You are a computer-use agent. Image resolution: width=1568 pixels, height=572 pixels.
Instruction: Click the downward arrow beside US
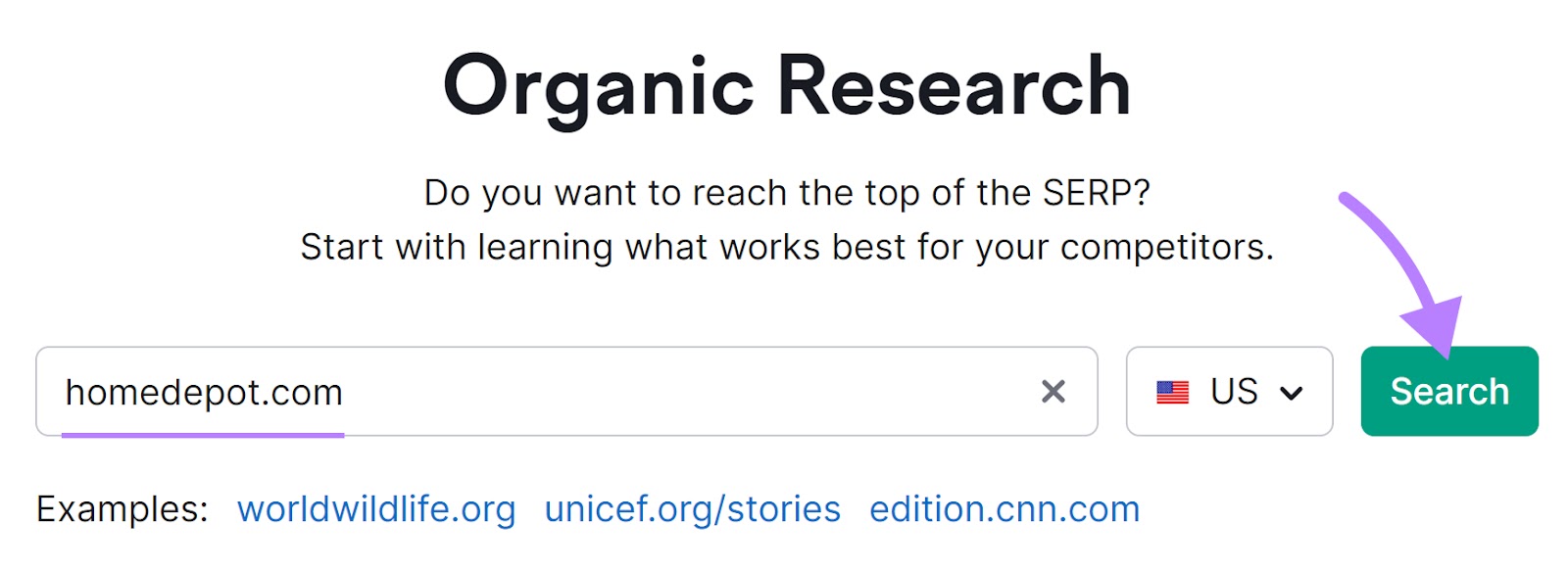1292,392
